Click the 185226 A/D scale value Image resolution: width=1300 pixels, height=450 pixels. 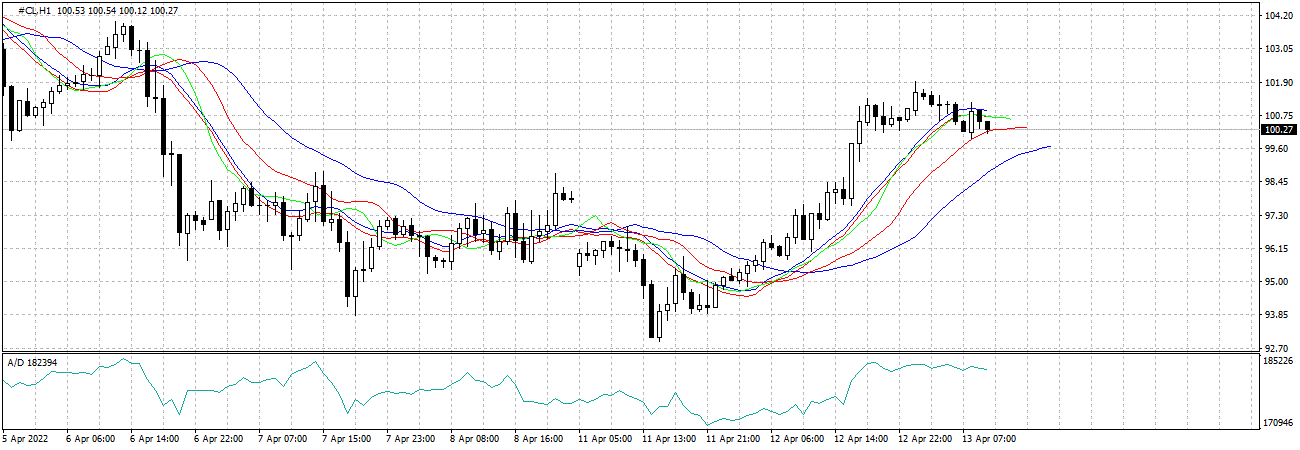click(x=1279, y=361)
